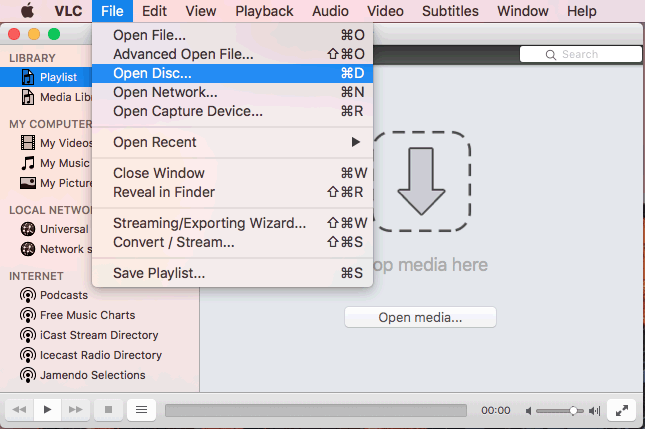Click the next track button
Screen dimensions: 645x429
[76, 410]
